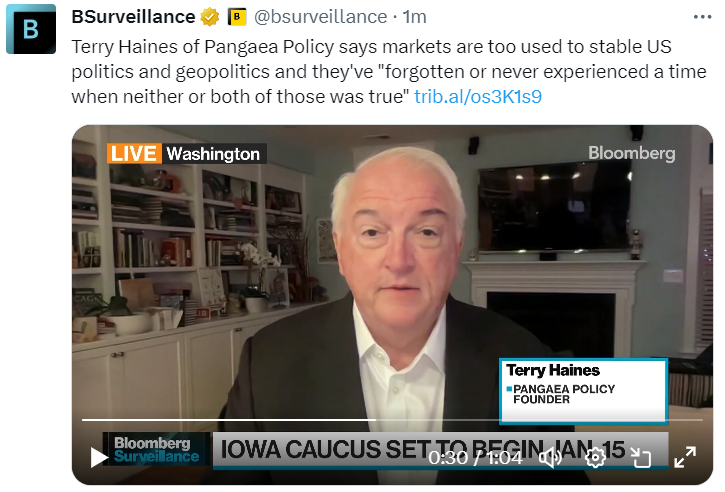Click the LIVE Washington label in the video

tap(186, 154)
